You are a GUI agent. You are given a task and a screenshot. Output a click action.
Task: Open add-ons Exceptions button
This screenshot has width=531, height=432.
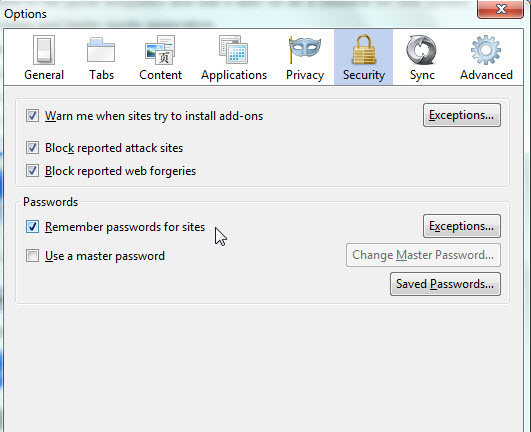[x=462, y=115]
